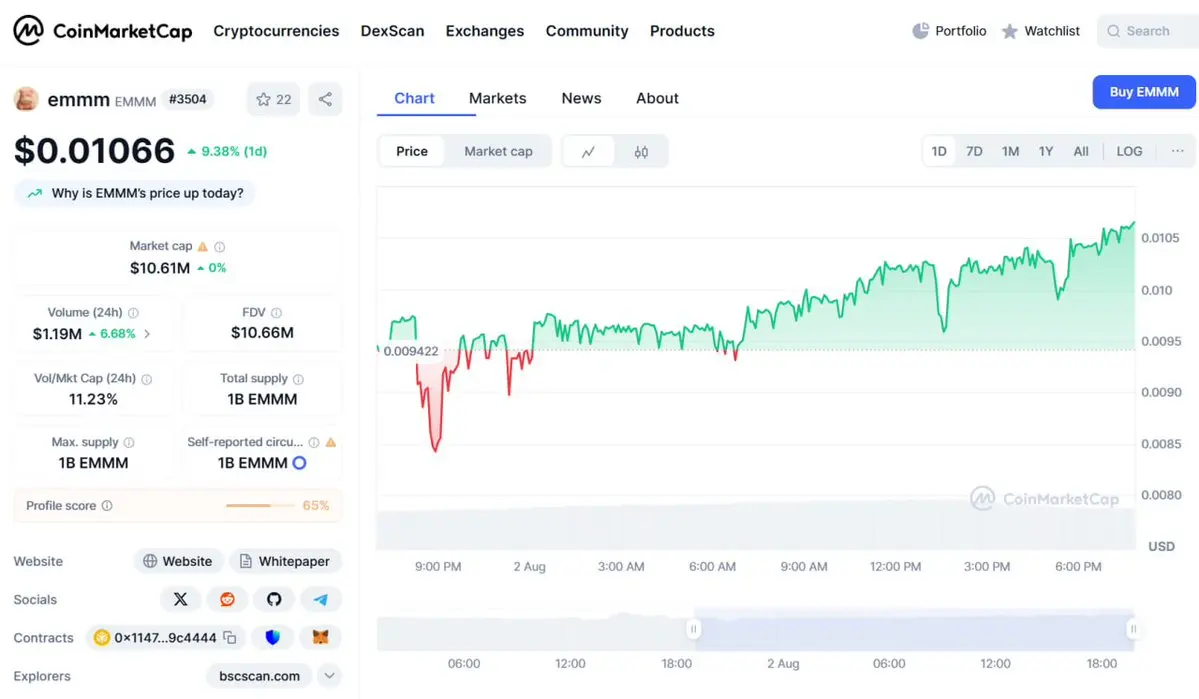Click into the Search field
1199x699 pixels.
click(x=1148, y=31)
